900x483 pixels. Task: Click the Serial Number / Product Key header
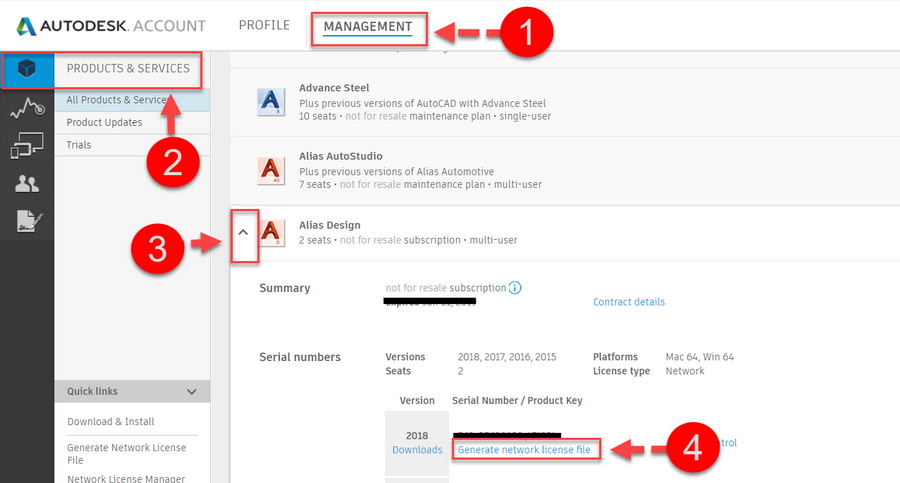[x=517, y=400]
